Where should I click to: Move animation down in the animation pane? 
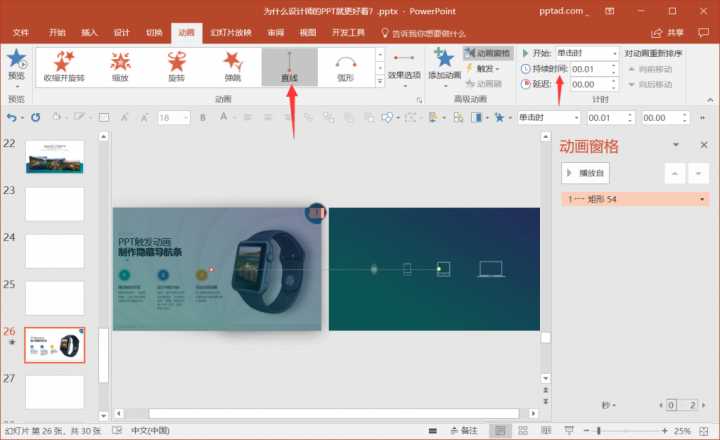(698, 174)
